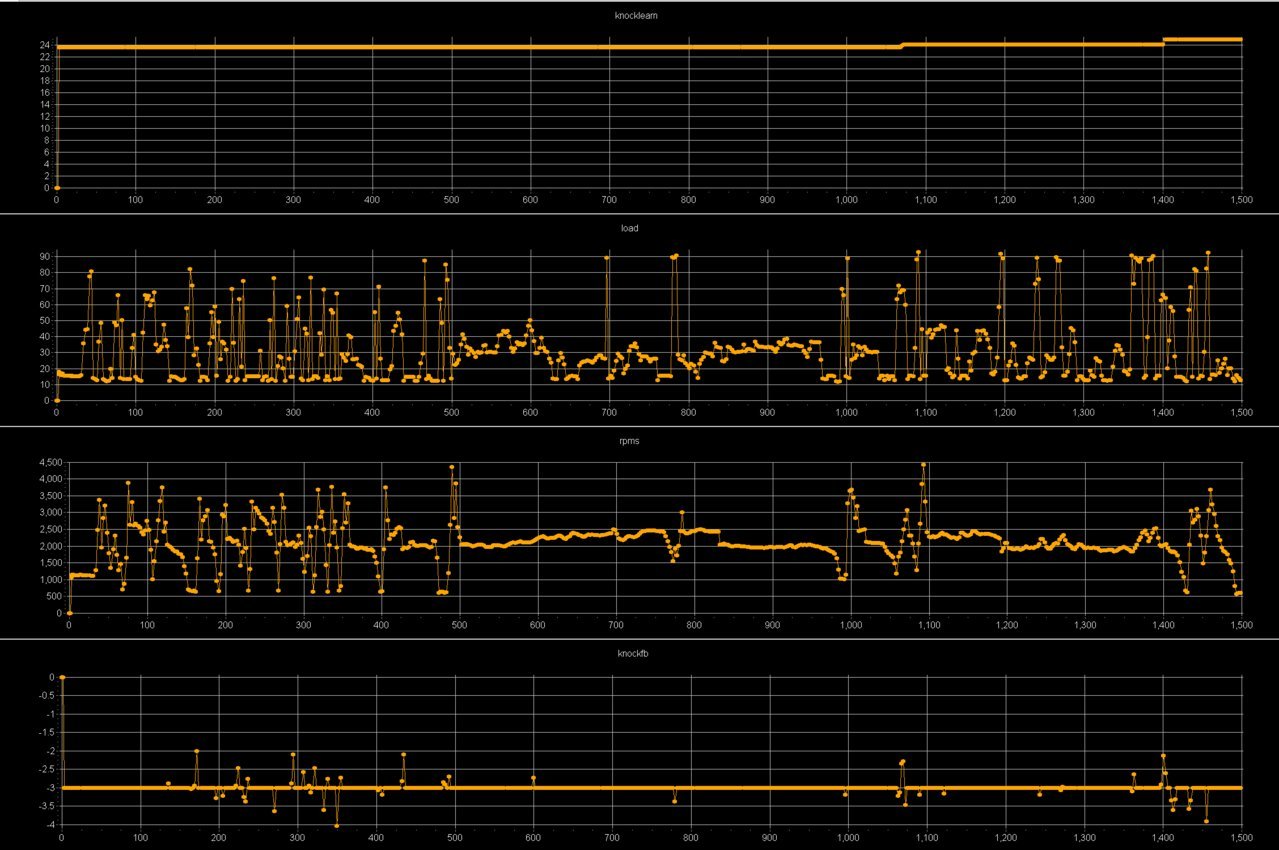This screenshot has height=850, width=1279.
Task: Click the 800 x-axis label under knockfb chart
Action: pyautogui.click(x=691, y=837)
